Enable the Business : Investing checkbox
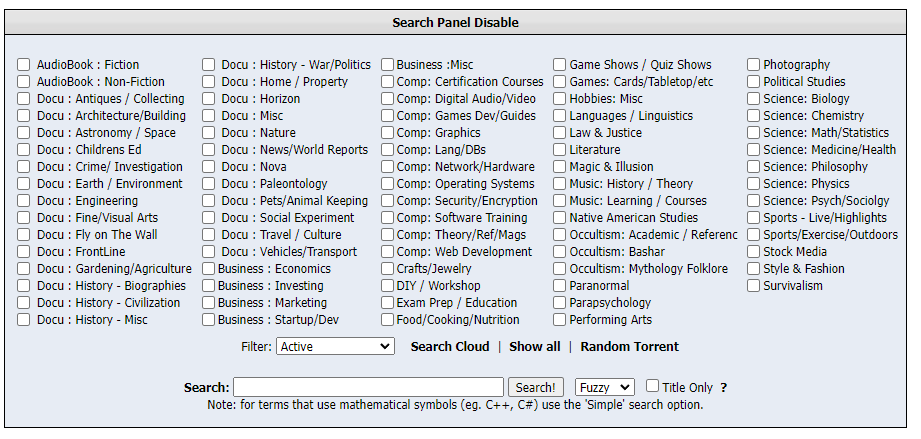This screenshot has height=439, width=921. pos(209,286)
